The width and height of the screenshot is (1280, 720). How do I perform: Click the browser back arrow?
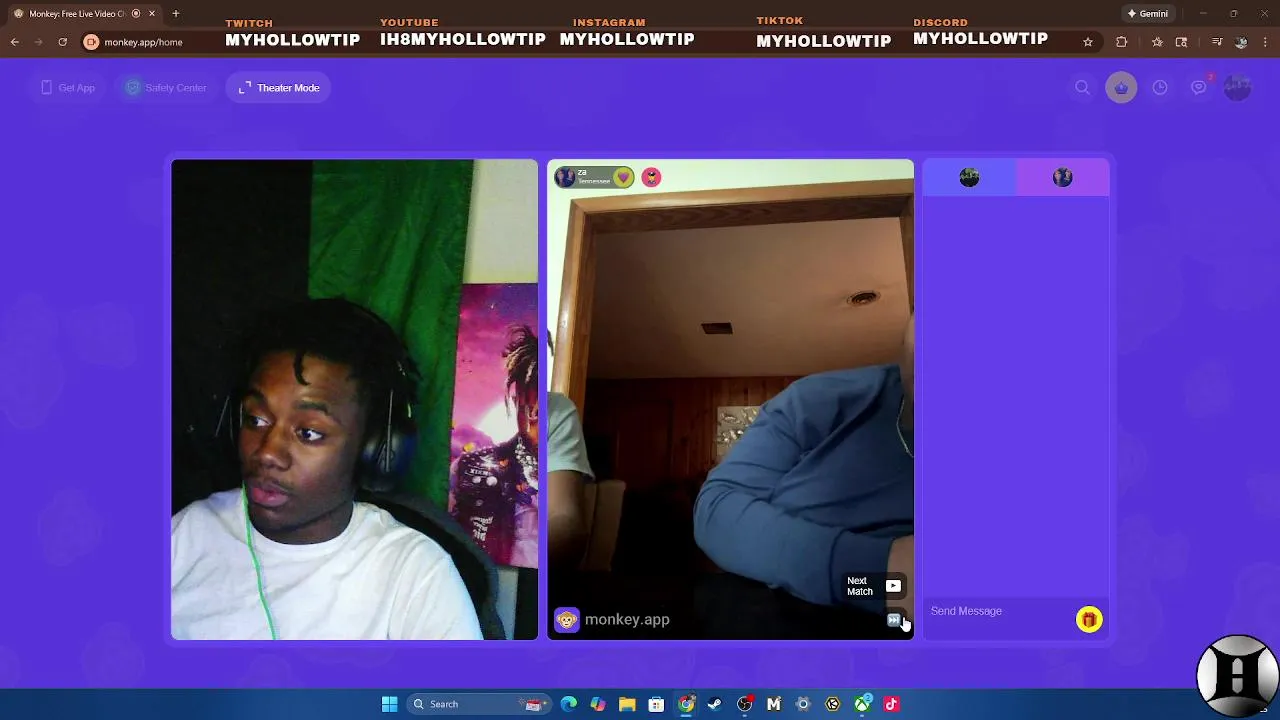pos(15,42)
